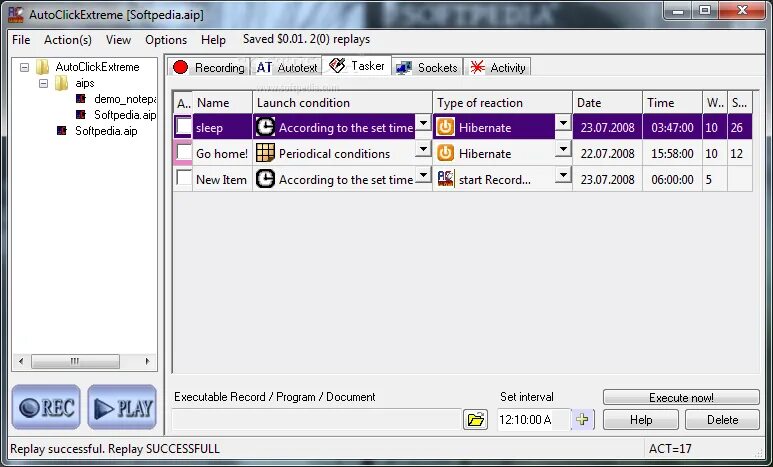Open the launch condition dropdown for sleep

pos(423,123)
